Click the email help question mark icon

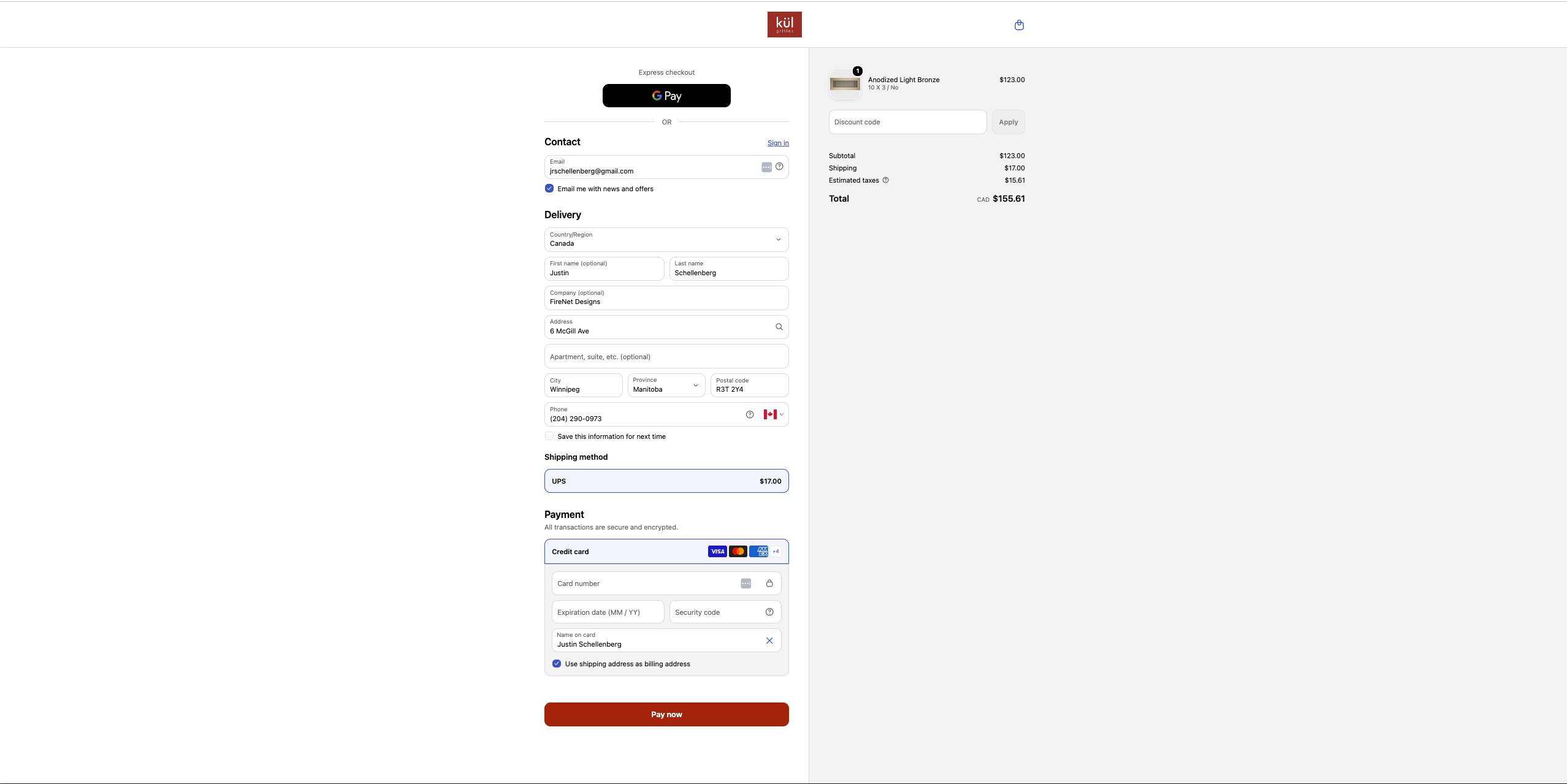pyautogui.click(x=779, y=166)
